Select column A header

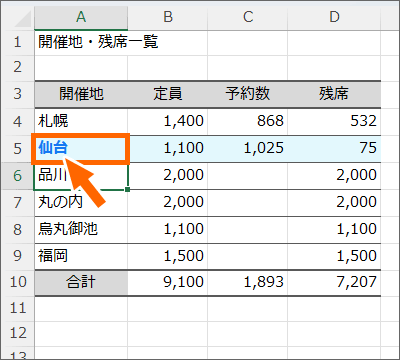(x=81, y=17)
